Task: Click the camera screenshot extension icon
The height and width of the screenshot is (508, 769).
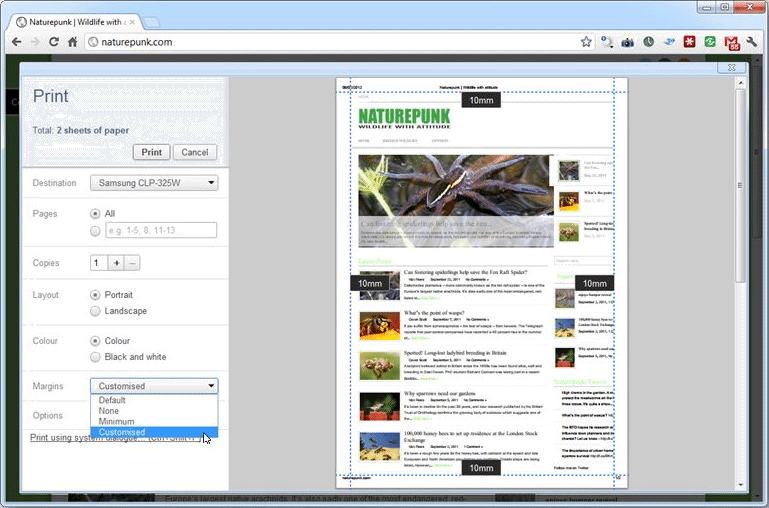Action: pos(628,43)
